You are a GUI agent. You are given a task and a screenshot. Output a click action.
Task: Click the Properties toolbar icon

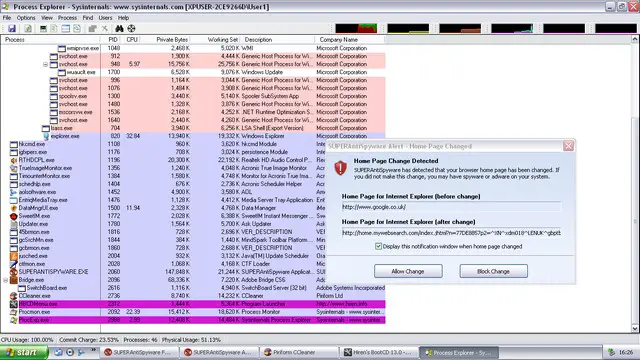tap(77, 29)
